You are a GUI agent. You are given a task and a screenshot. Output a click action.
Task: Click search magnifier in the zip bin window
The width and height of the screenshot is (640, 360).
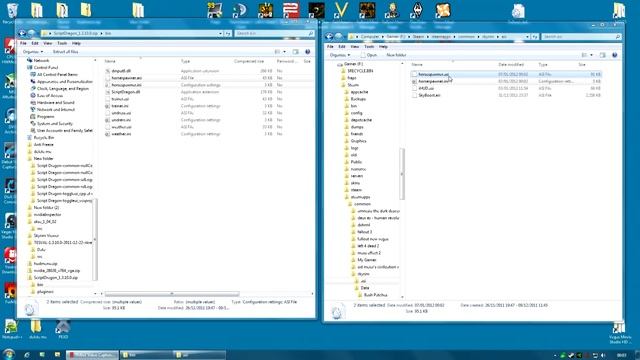pos(311,33)
